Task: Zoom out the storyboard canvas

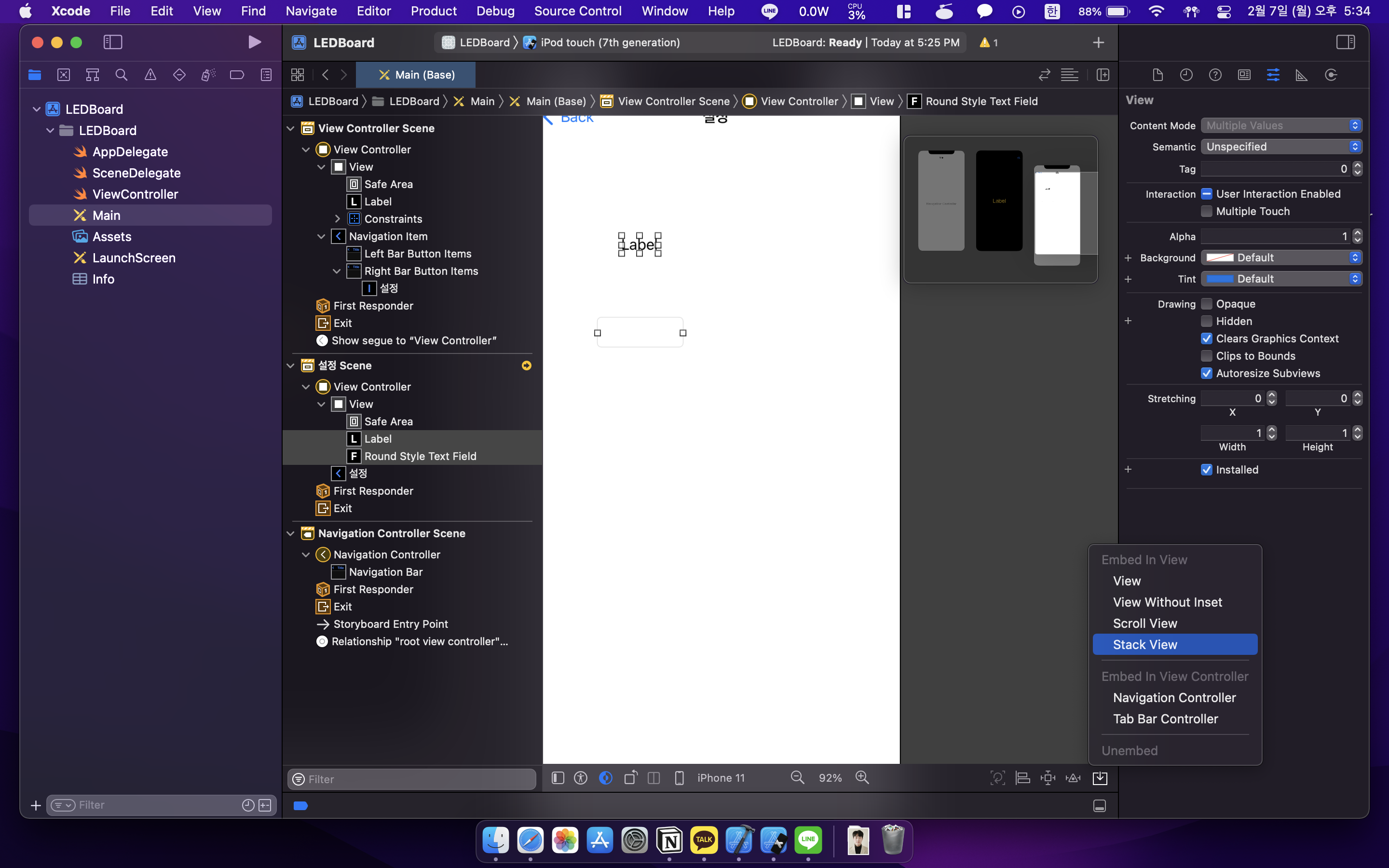Action: pos(797,778)
